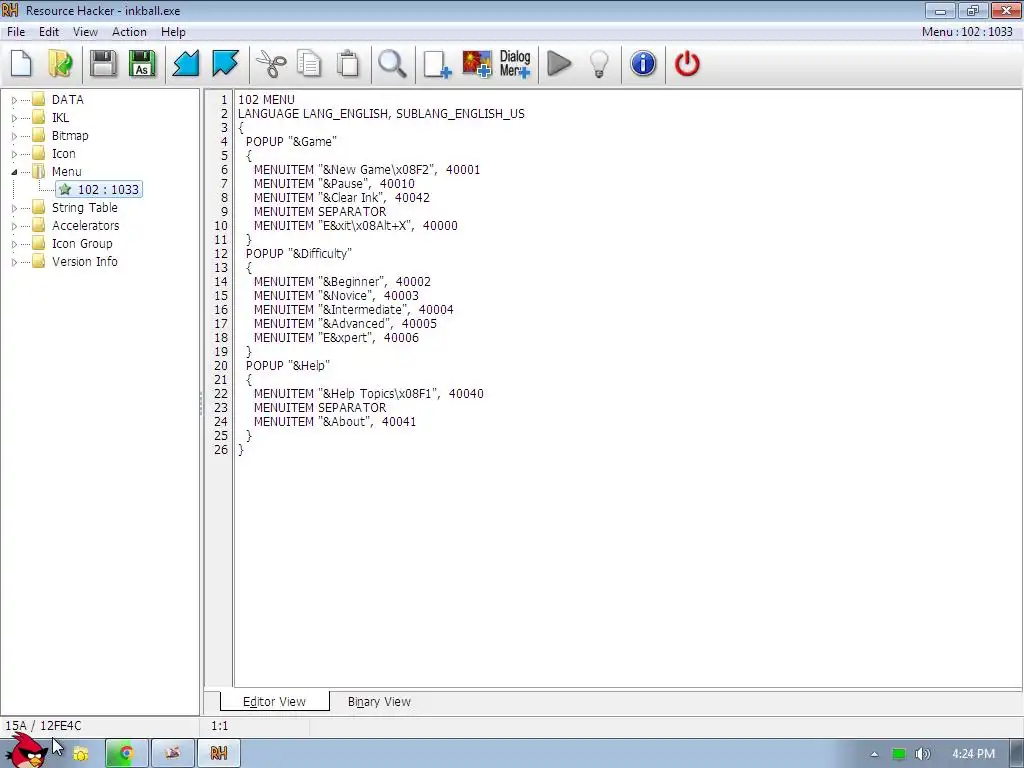Image resolution: width=1024 pixels, height=768 pixels.
Task: Click the '&New Game' MENUITEM line
Action: (367, 170)
